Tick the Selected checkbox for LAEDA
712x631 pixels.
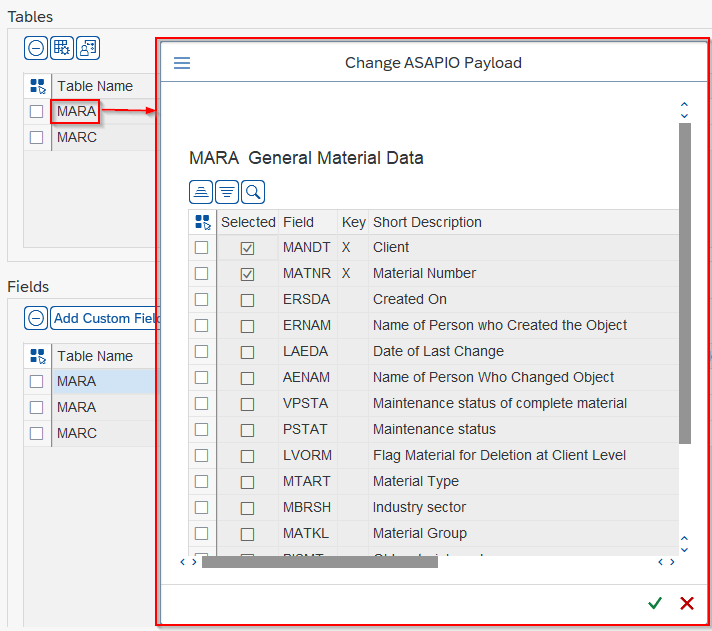tap(247, 352)
